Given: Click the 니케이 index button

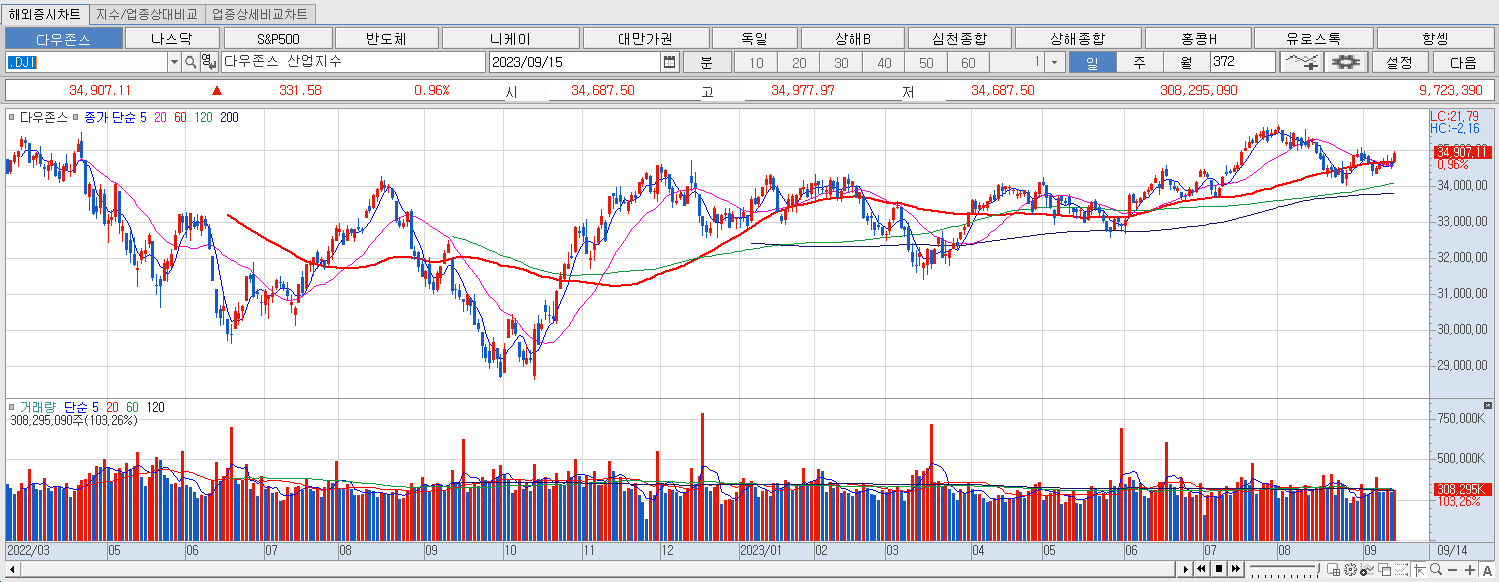Looking at the screenshot, I should [x=510, y=38].
